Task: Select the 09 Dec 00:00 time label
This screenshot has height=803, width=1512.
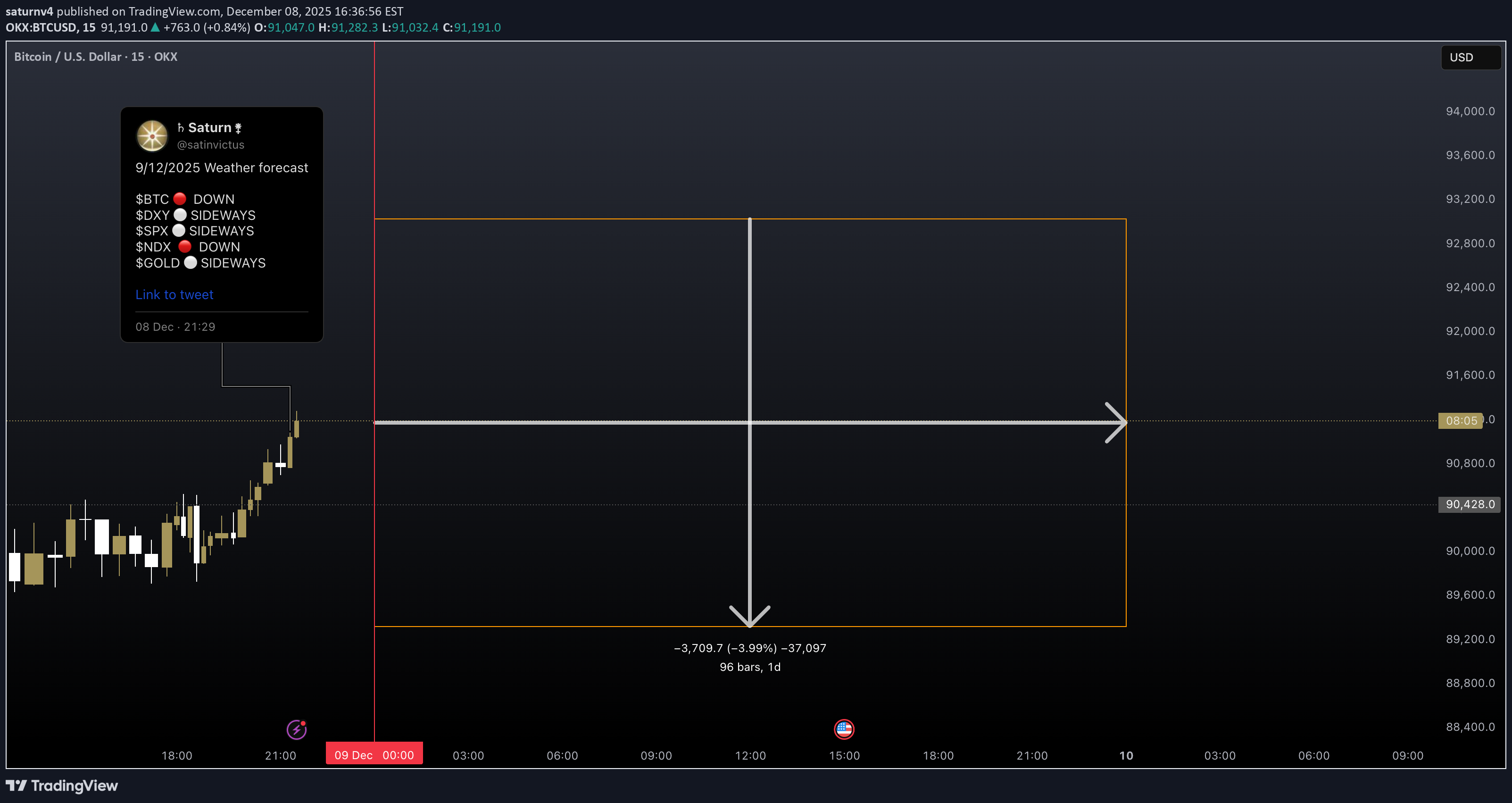Action: coord(374,755)
